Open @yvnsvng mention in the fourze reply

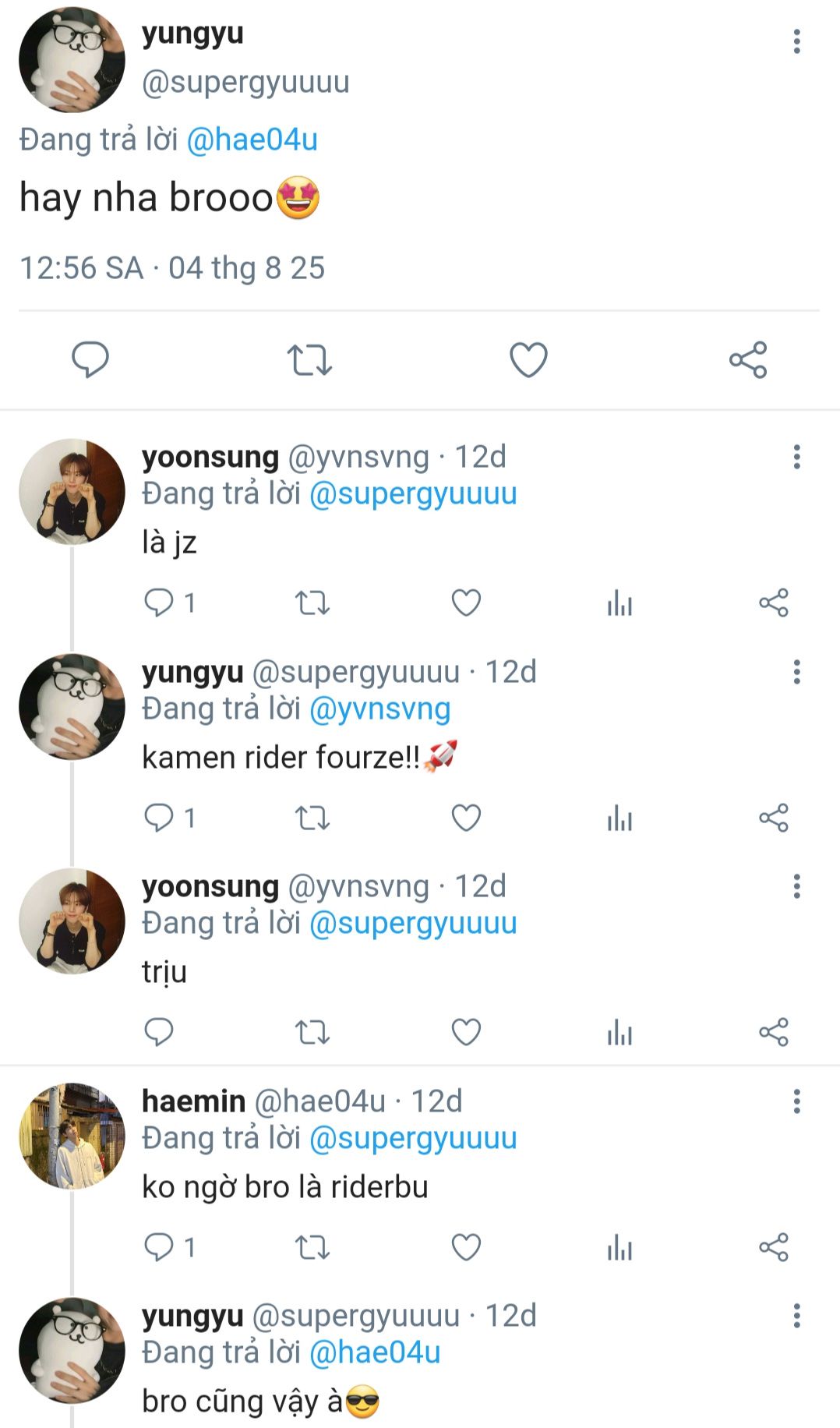(380, 709)
